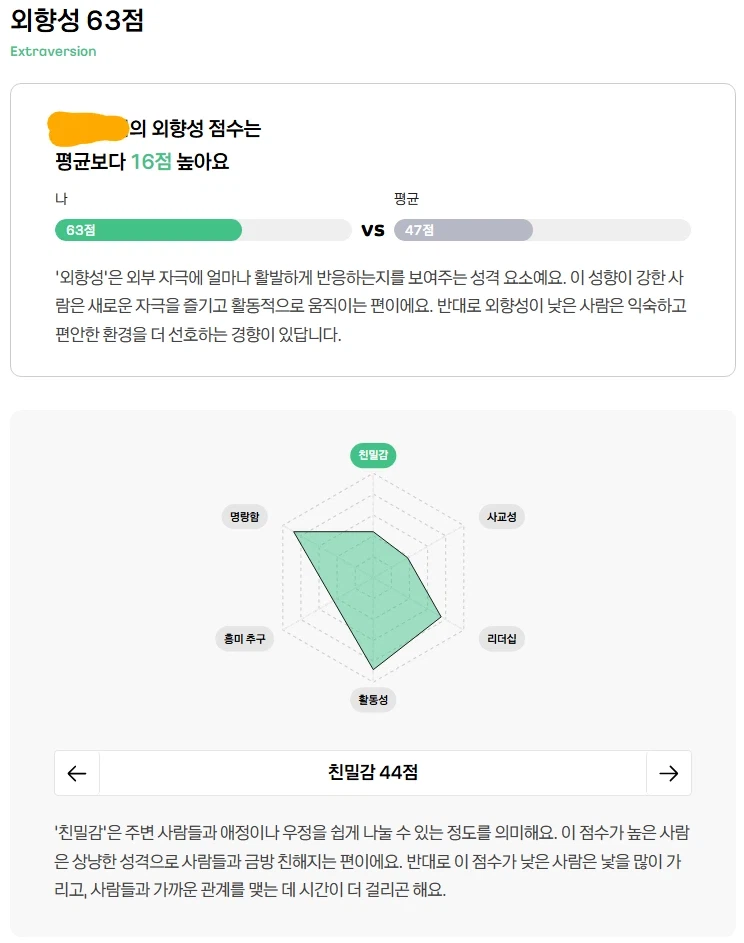Click the left arrow below the radar chart
Image resolution: width=744 pixels, height=943 pixels.
tap(76, 773)
